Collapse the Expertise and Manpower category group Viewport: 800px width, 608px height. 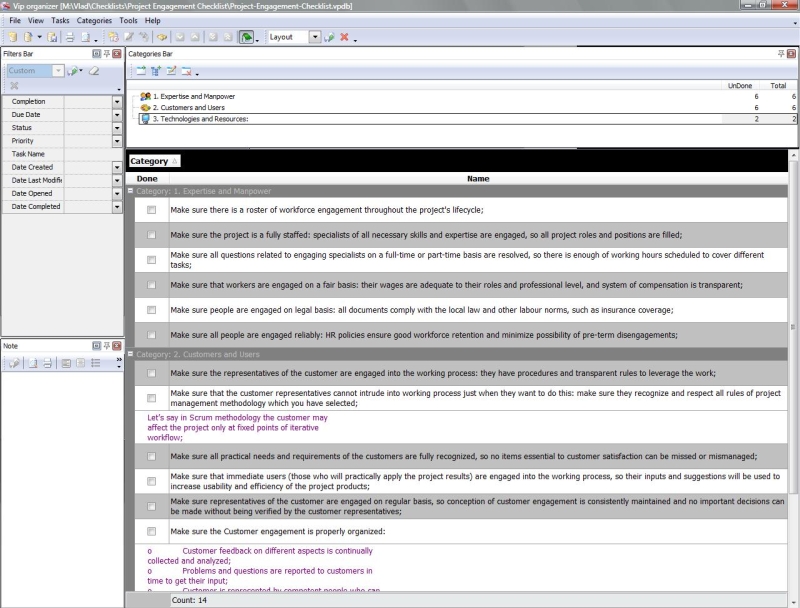130,191
